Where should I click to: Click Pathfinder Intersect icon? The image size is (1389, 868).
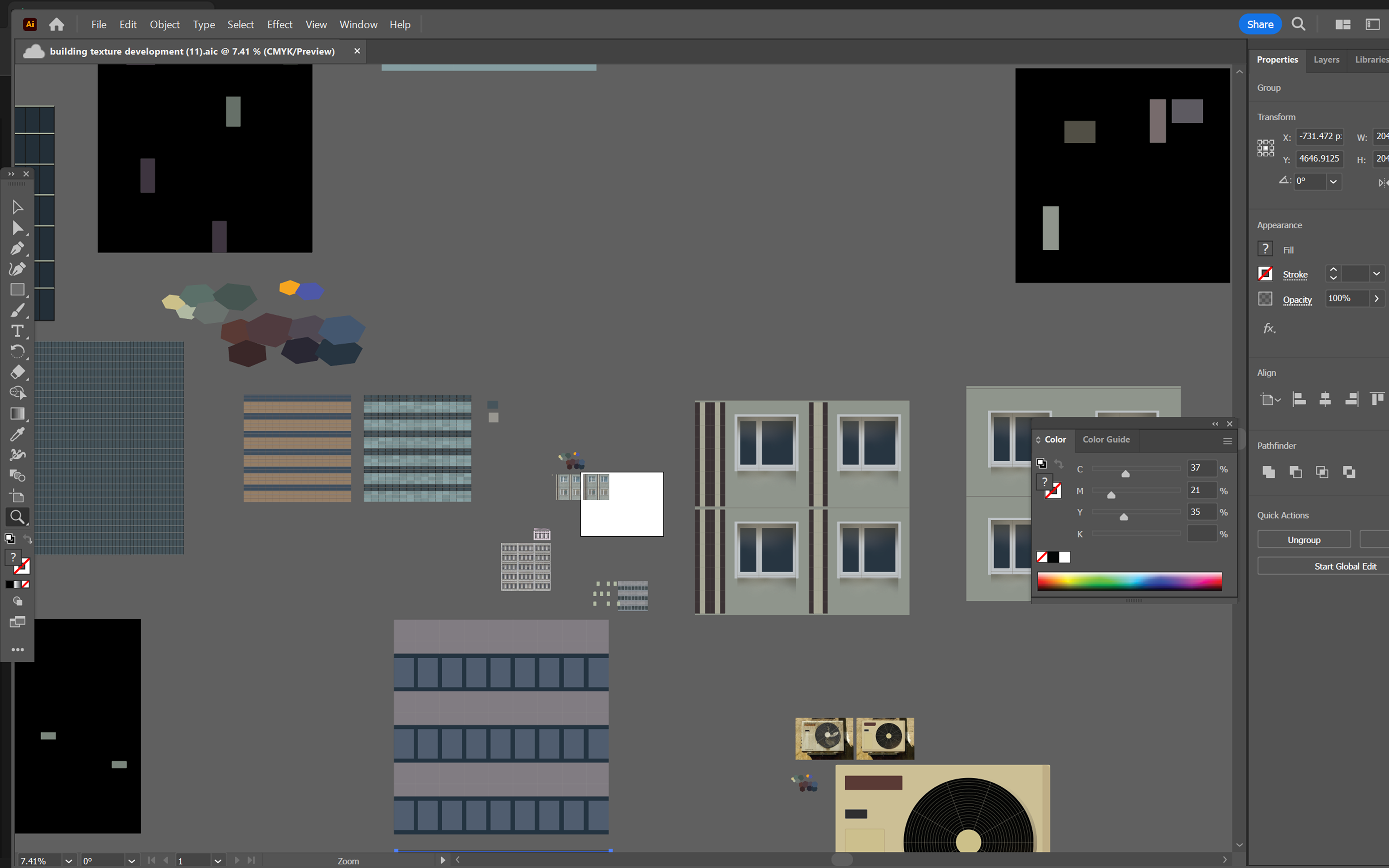click(x=1322, y=472)
